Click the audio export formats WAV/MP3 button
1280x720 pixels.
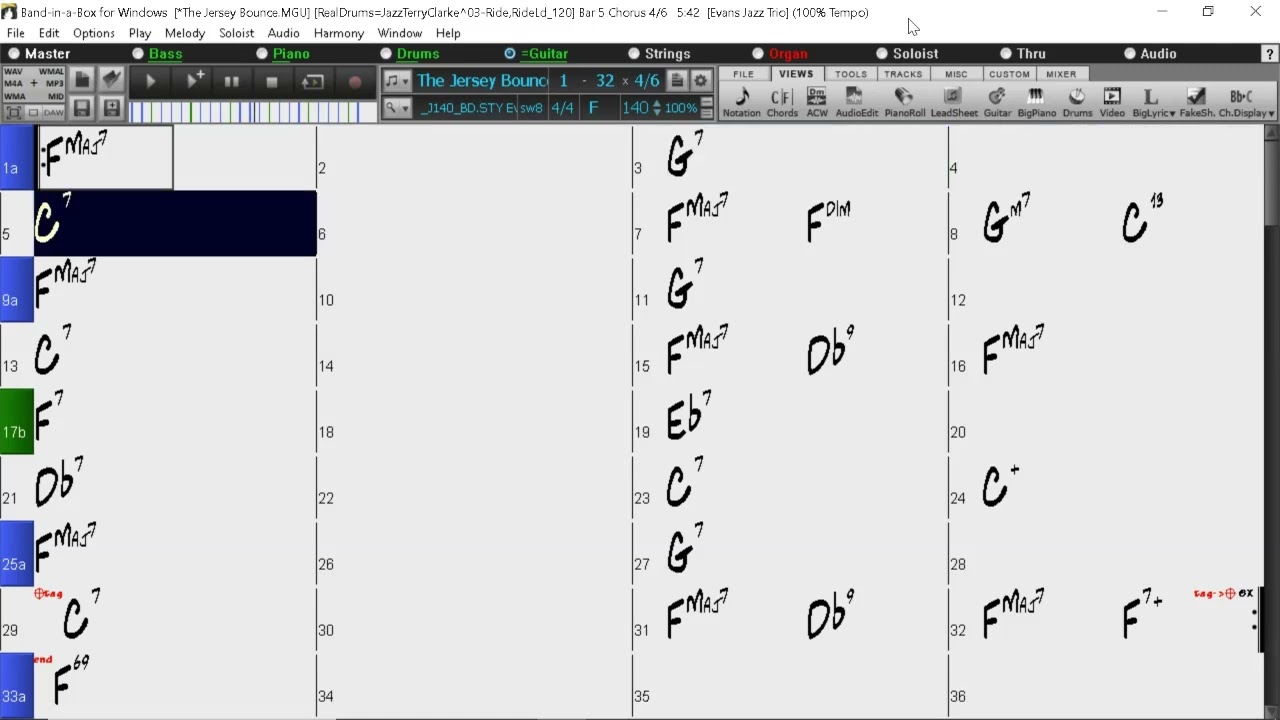(x=34, y=84)
